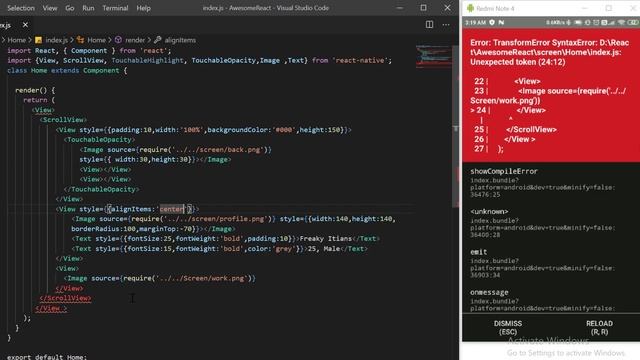
Task: Open the editor More Actions ellipsis
Action: (x=446, y=24)
